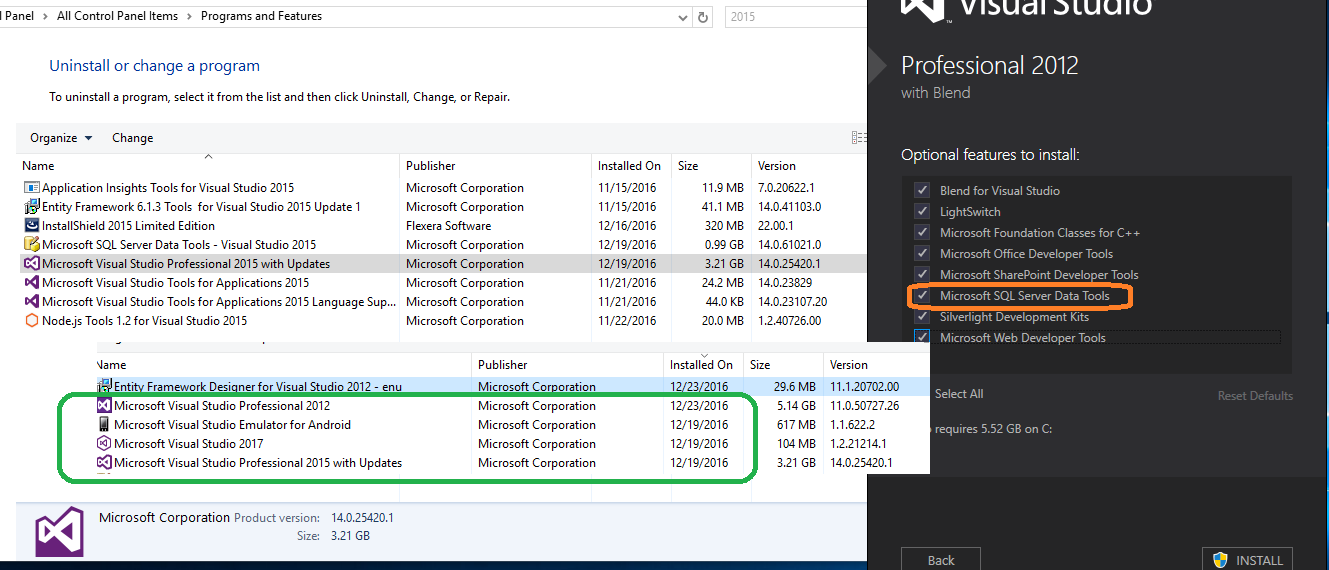Click the Visual Studio Emulator for Android icon

(104, 425)
